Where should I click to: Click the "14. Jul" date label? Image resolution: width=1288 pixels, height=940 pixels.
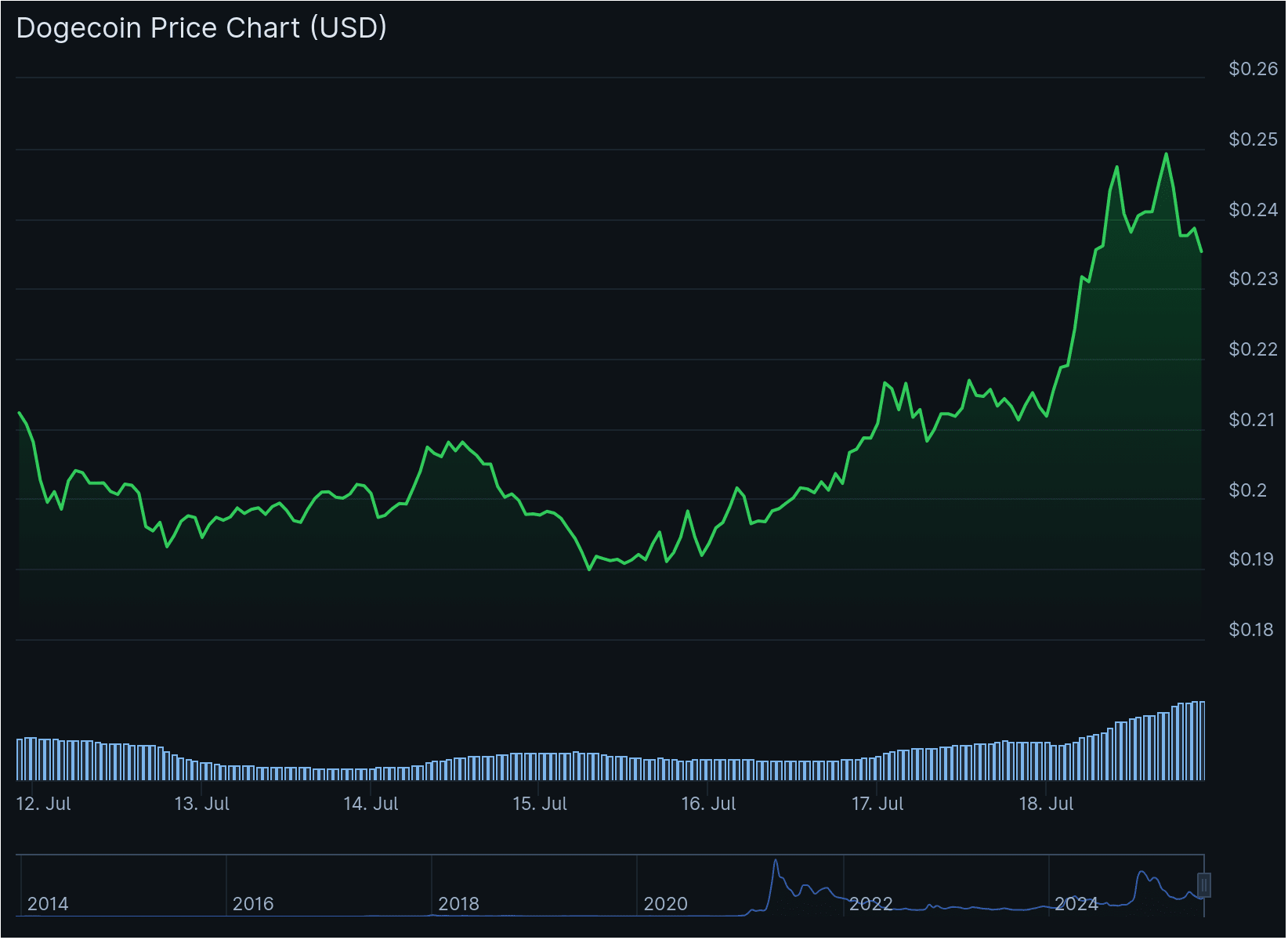(371, 804)
